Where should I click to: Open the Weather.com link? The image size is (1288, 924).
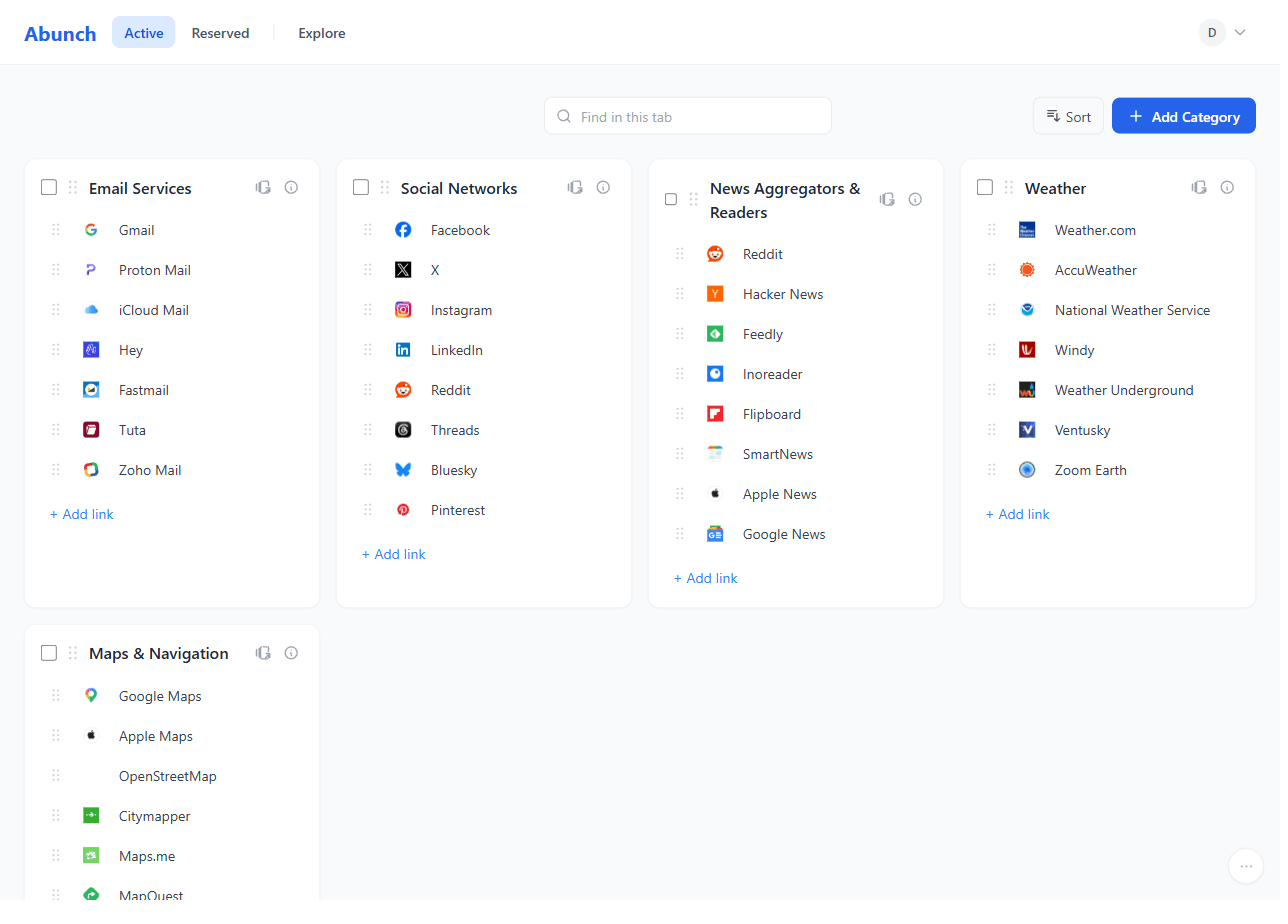pos(1095,230)
